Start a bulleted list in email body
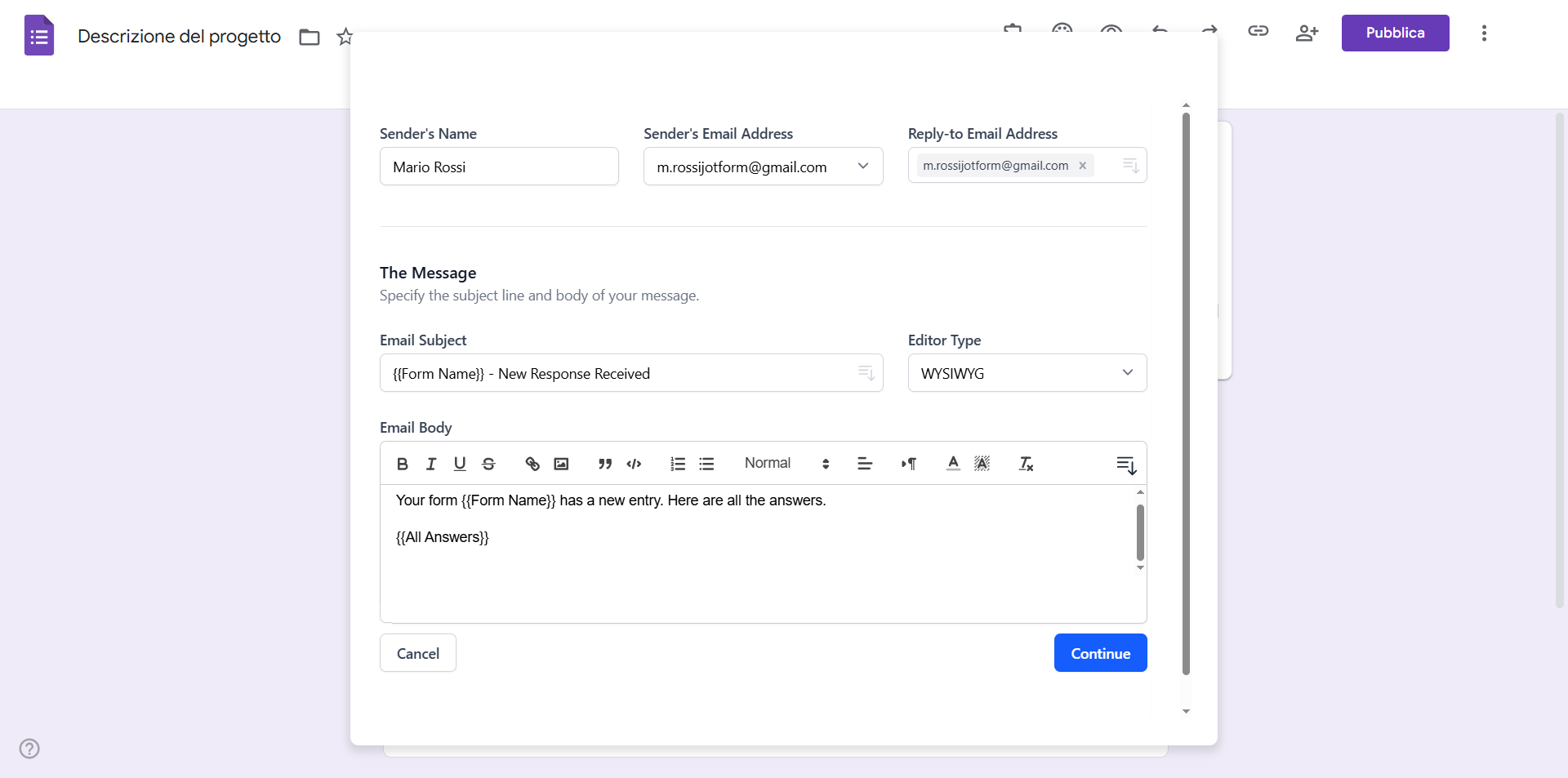The image size is (1568, 778). point(706,464)
